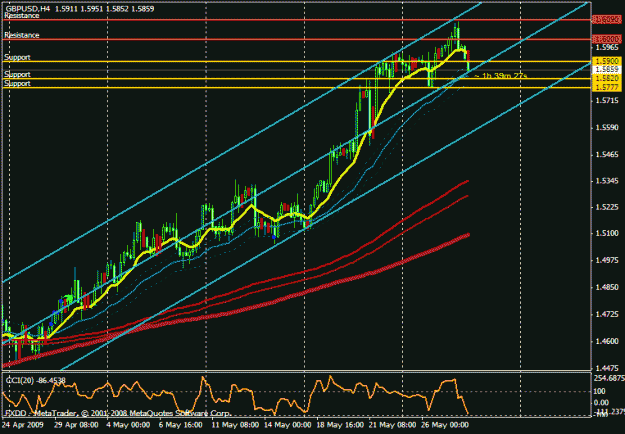Click the 1.5225 price scale value

coord(607,207)
